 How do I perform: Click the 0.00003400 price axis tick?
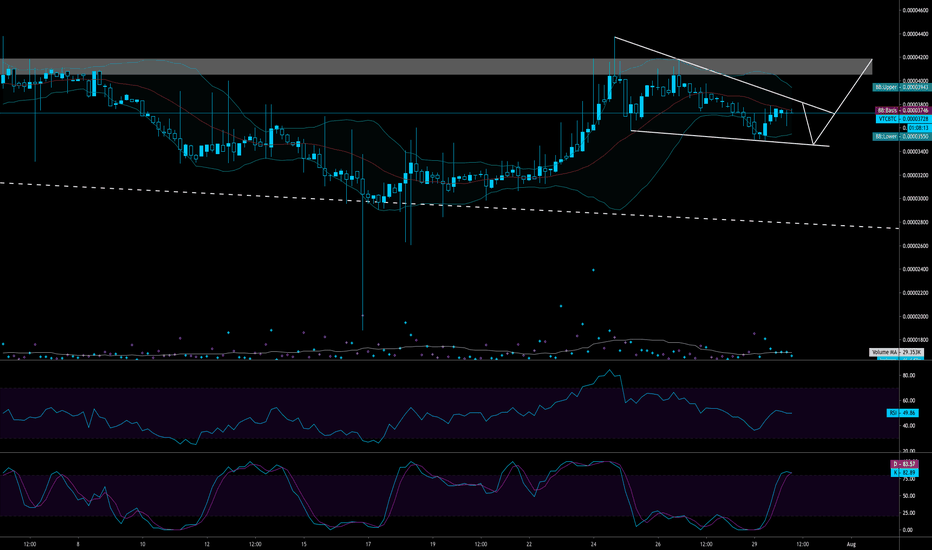click(x=915, y=152)
